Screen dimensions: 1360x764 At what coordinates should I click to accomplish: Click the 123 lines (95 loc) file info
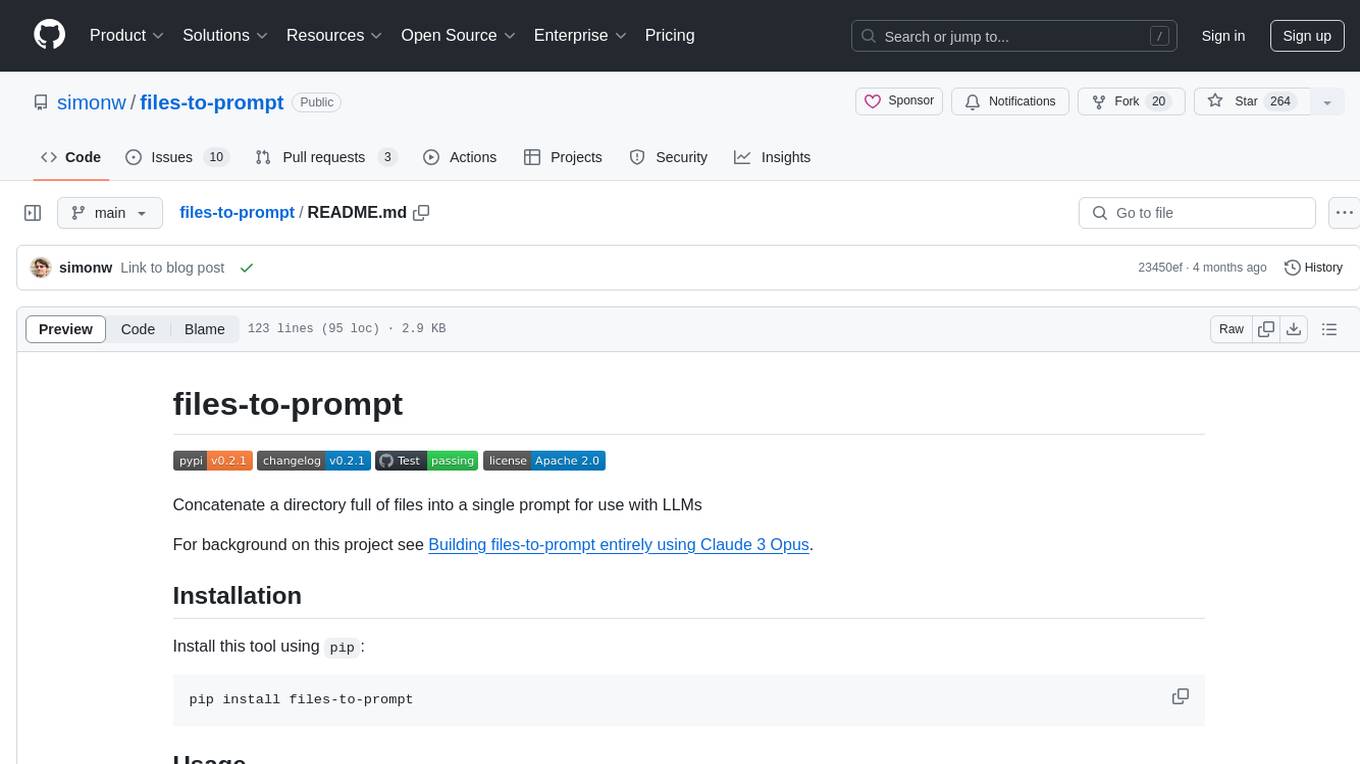pos(346,329)
